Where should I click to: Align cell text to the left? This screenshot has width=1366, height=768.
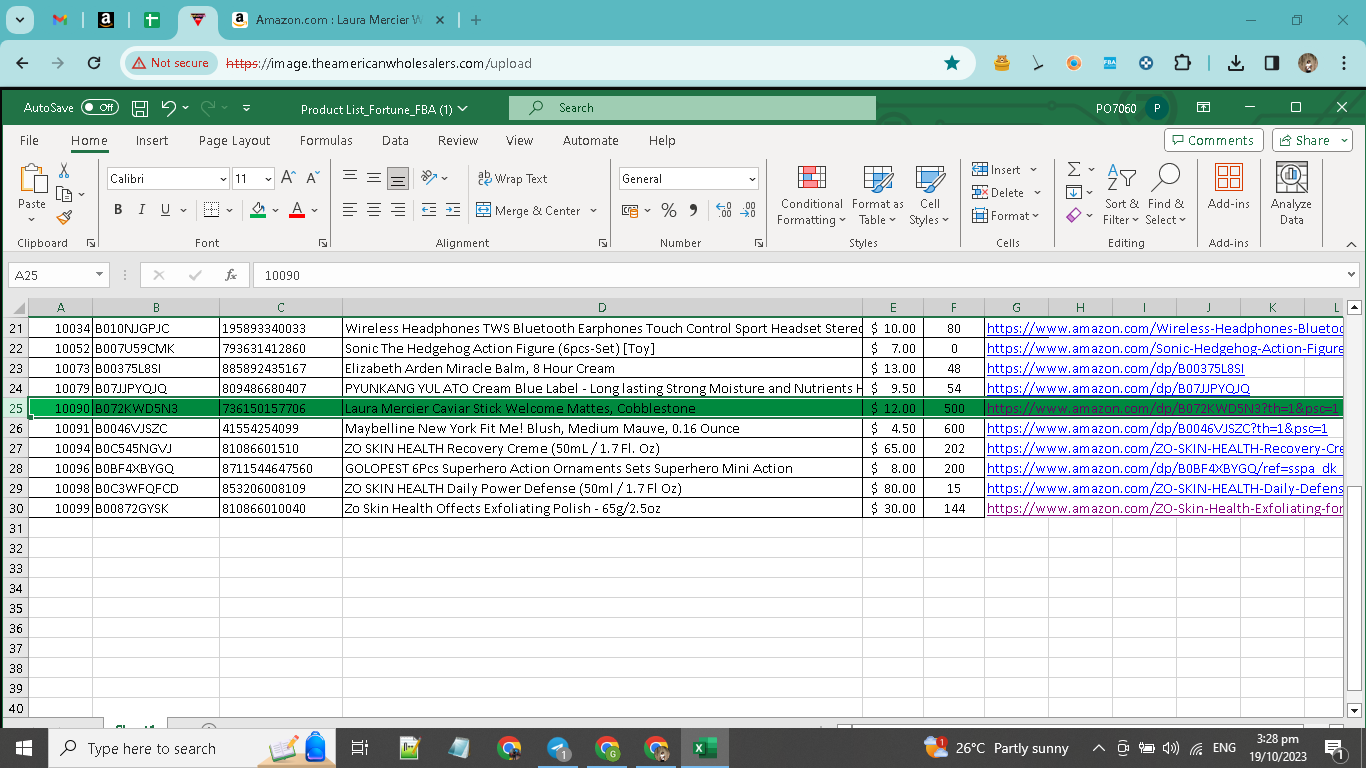click(350, 210)
